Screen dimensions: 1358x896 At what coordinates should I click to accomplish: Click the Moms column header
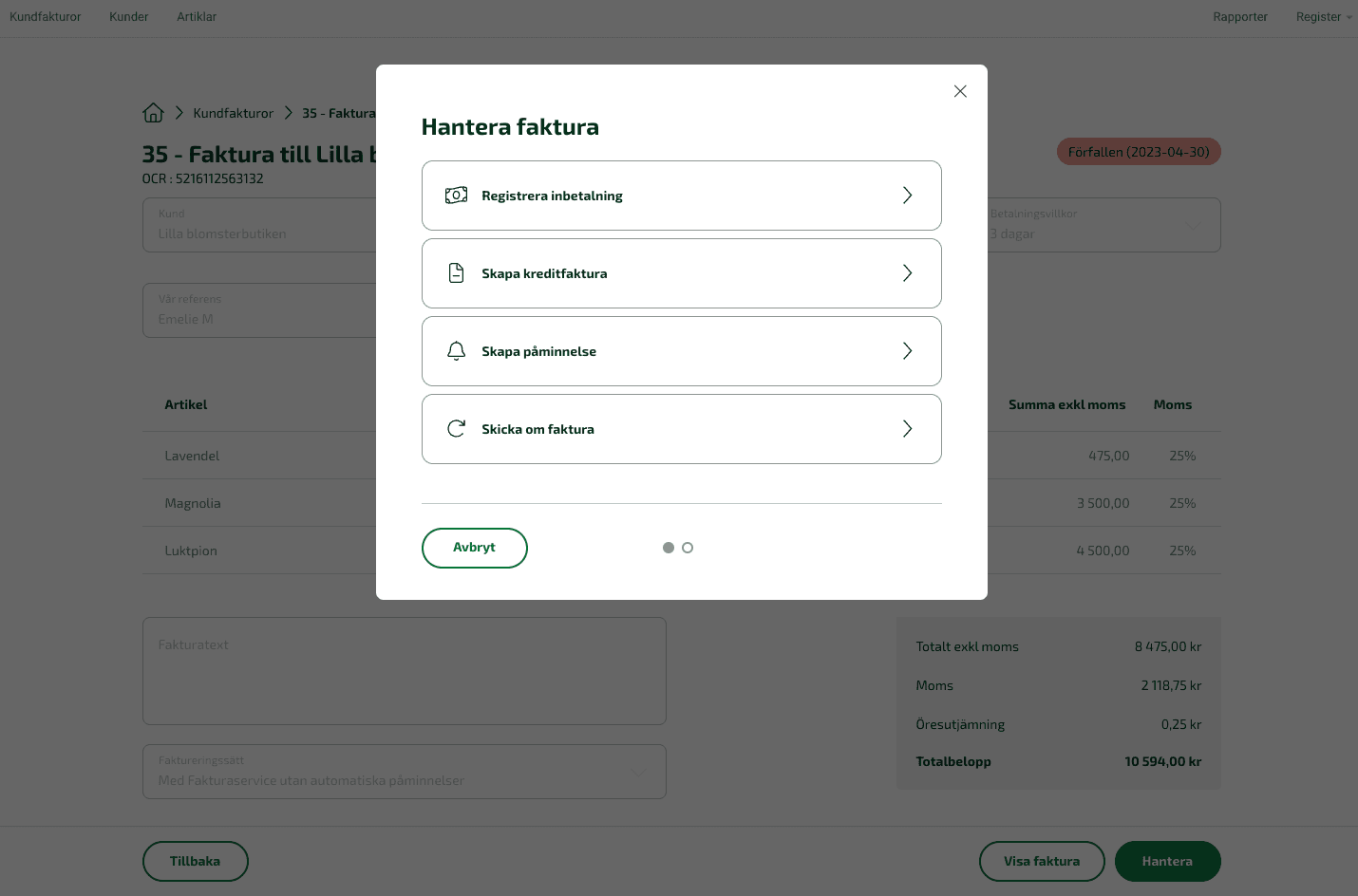[x=1173, y=404]
